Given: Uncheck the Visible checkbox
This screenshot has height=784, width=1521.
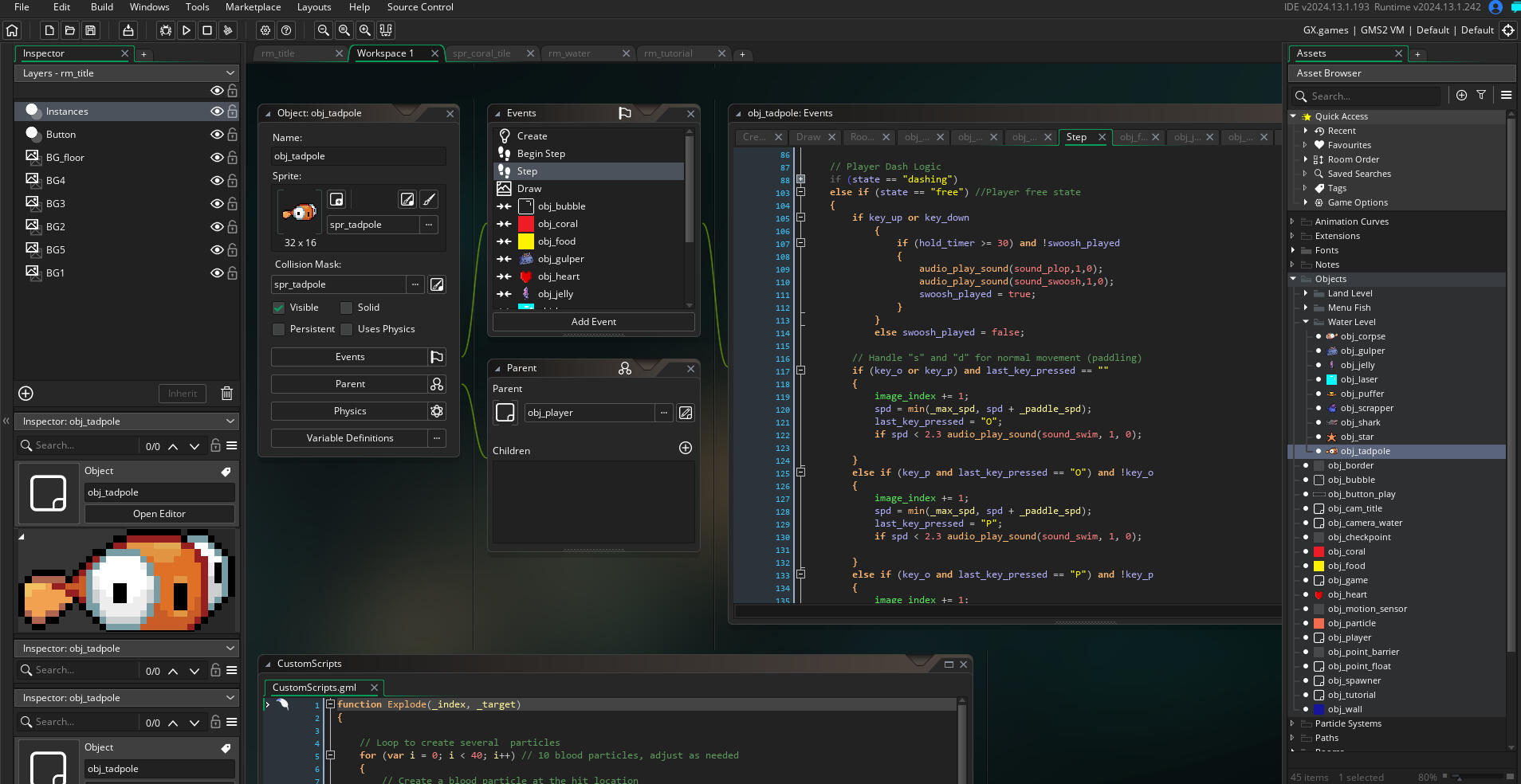Looking at the screenshot, I should point(279,308).
